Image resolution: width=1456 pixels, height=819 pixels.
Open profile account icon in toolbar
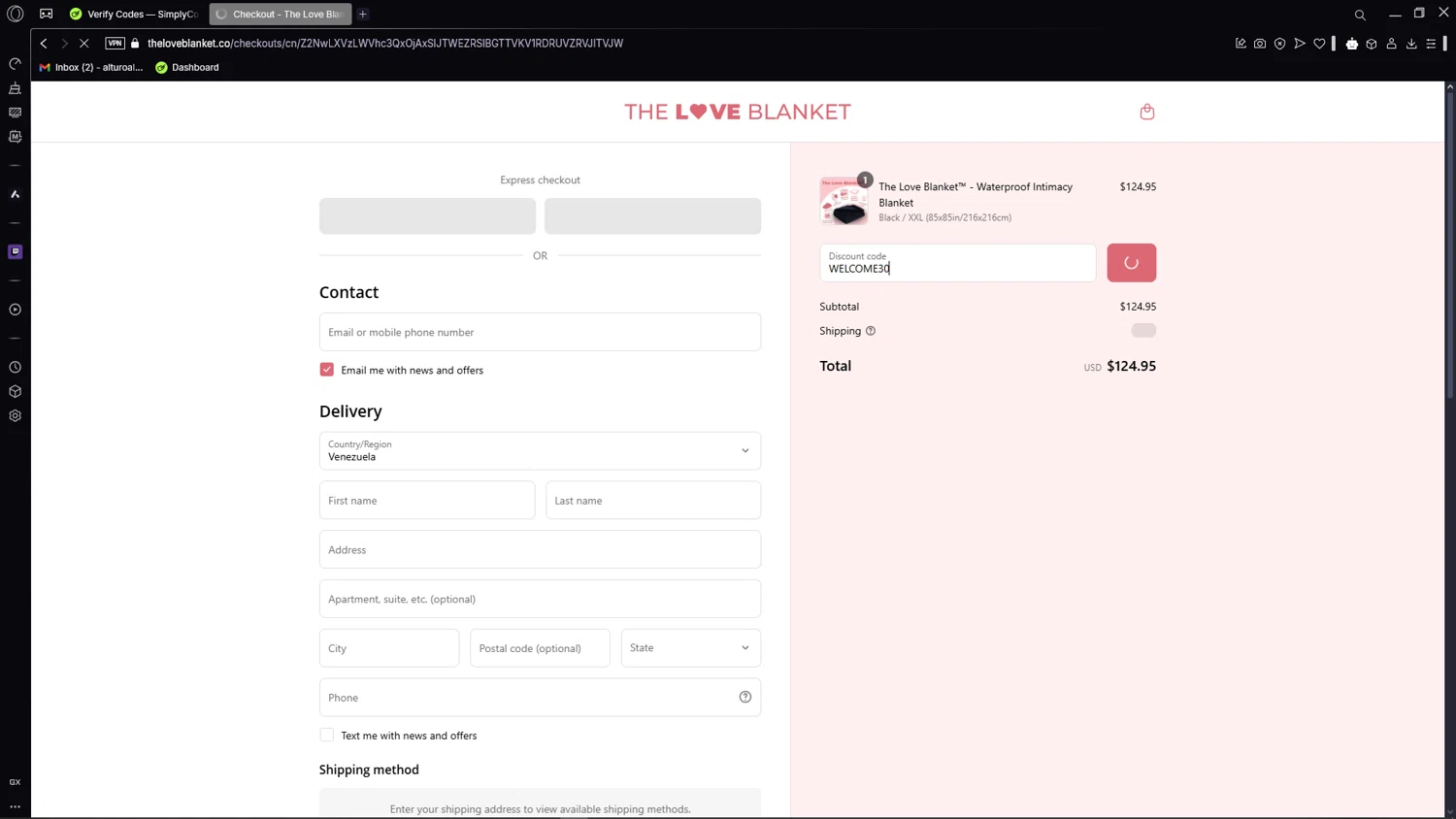click(x=1392, y=43)
